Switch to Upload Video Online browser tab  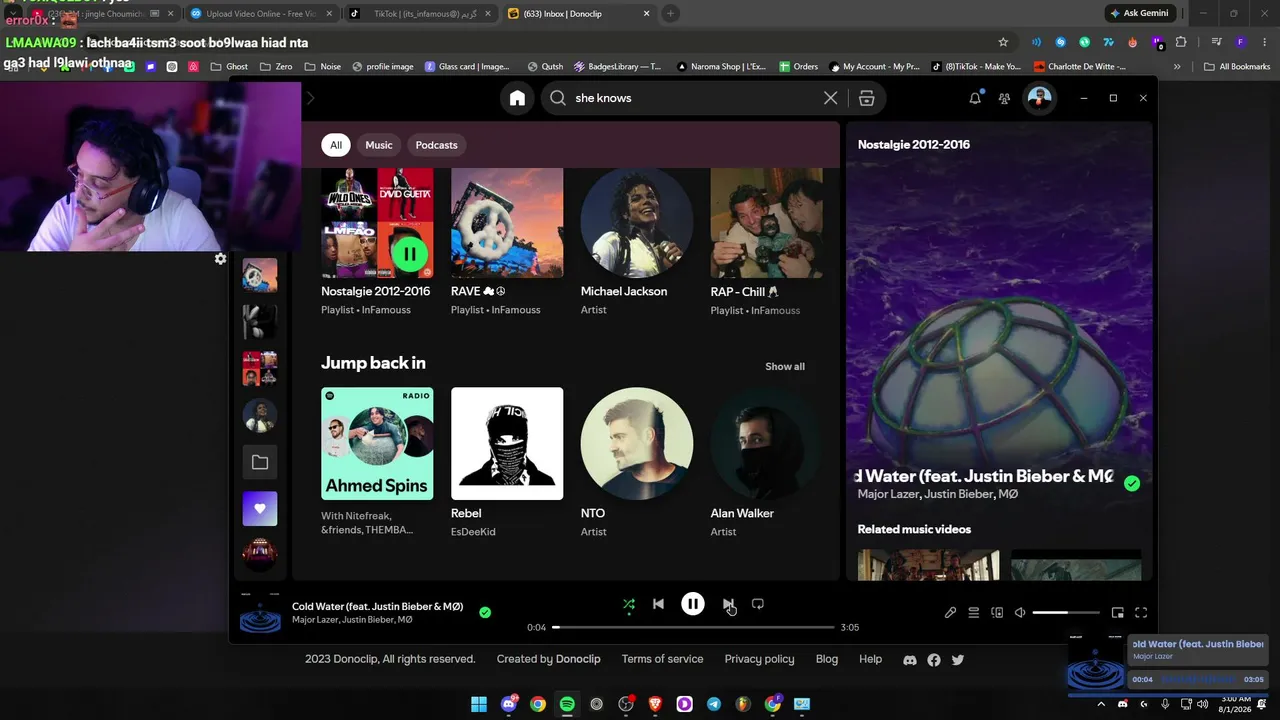(x=261, y=14)
